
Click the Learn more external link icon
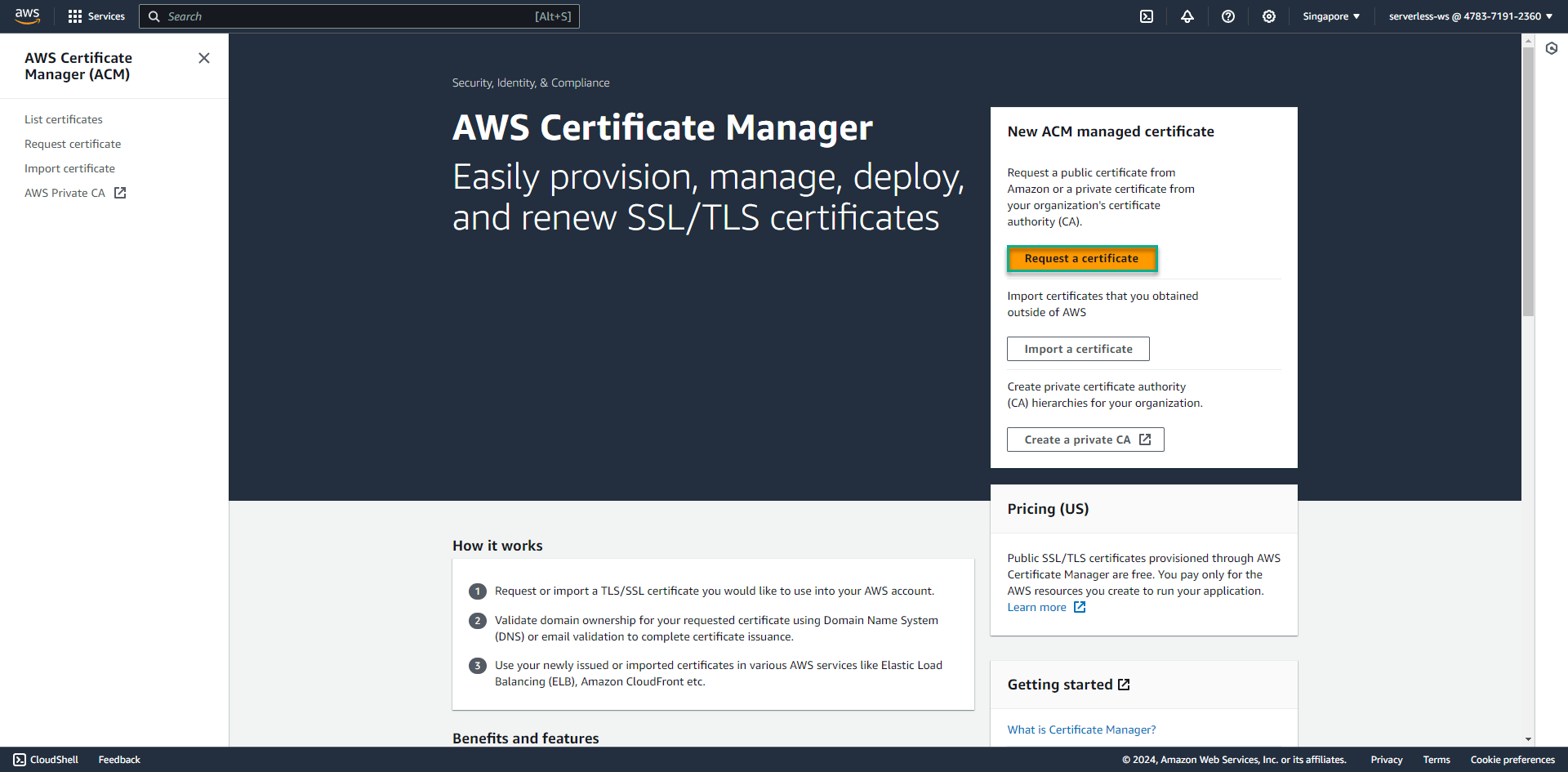(1080, 607)
